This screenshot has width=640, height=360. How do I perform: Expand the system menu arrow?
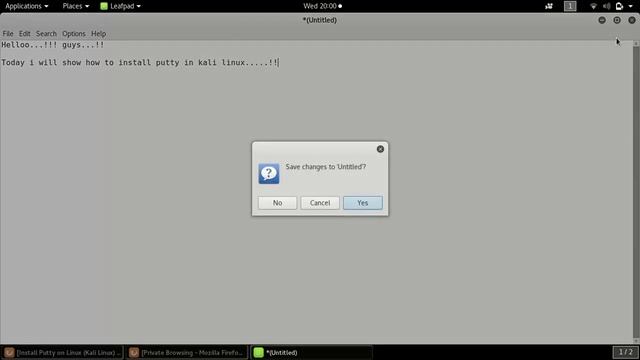click(631, 6)
